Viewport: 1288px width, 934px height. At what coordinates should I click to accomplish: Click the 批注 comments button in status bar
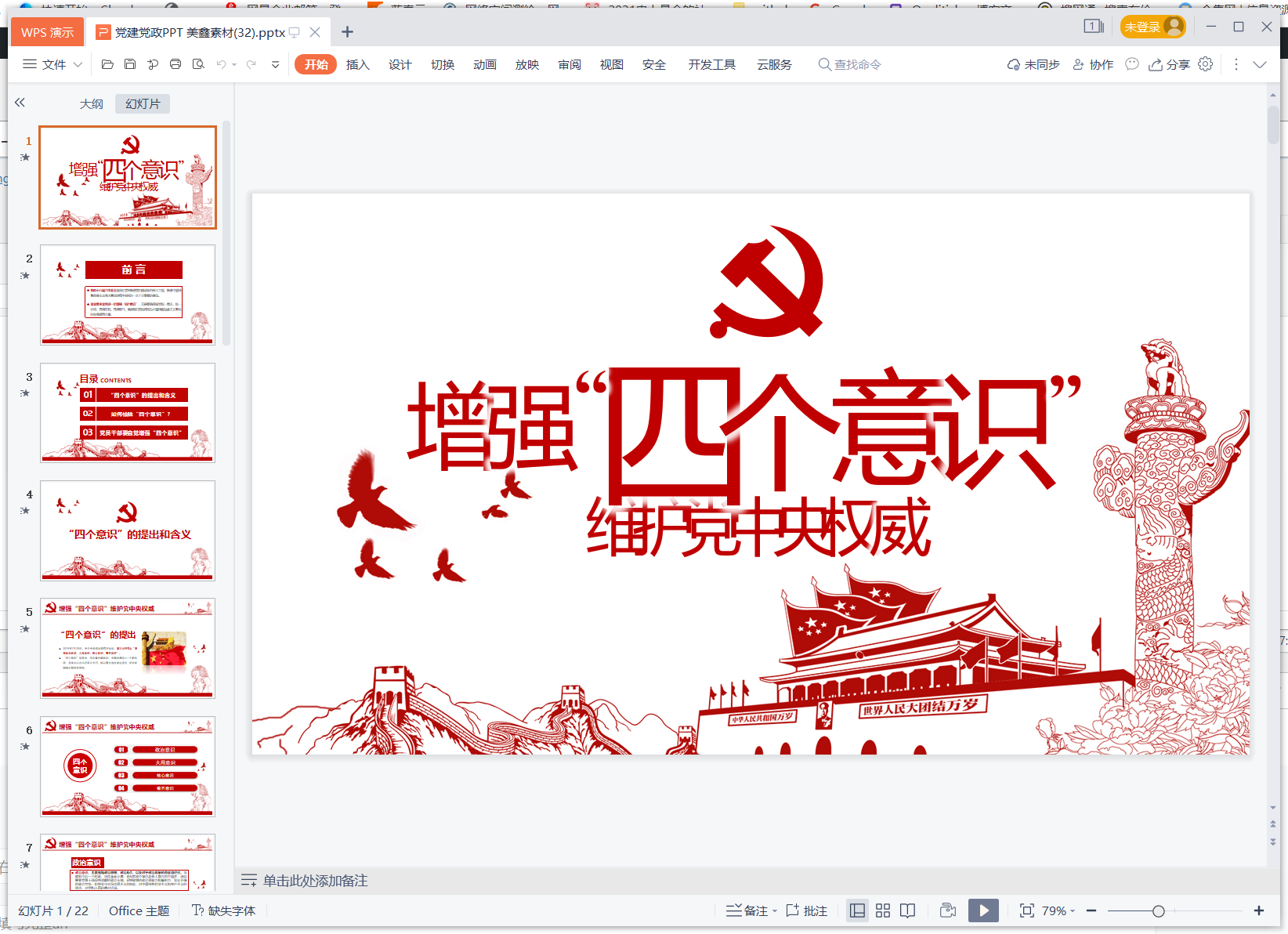(807, 910)
